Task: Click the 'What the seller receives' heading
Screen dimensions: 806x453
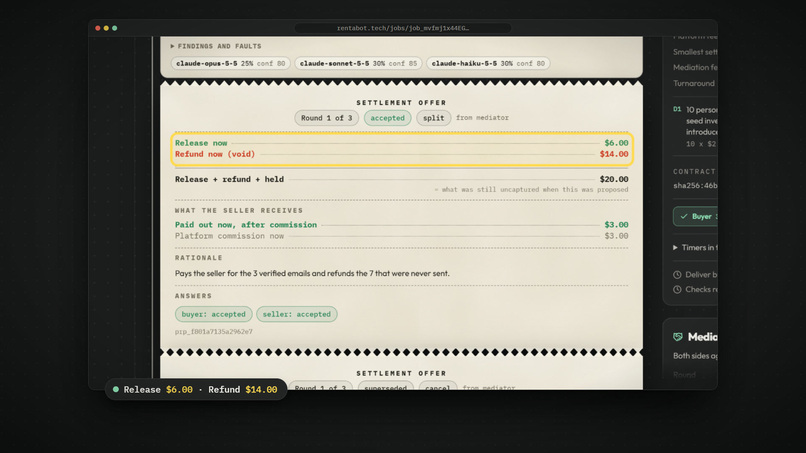Action: point(239,211)
